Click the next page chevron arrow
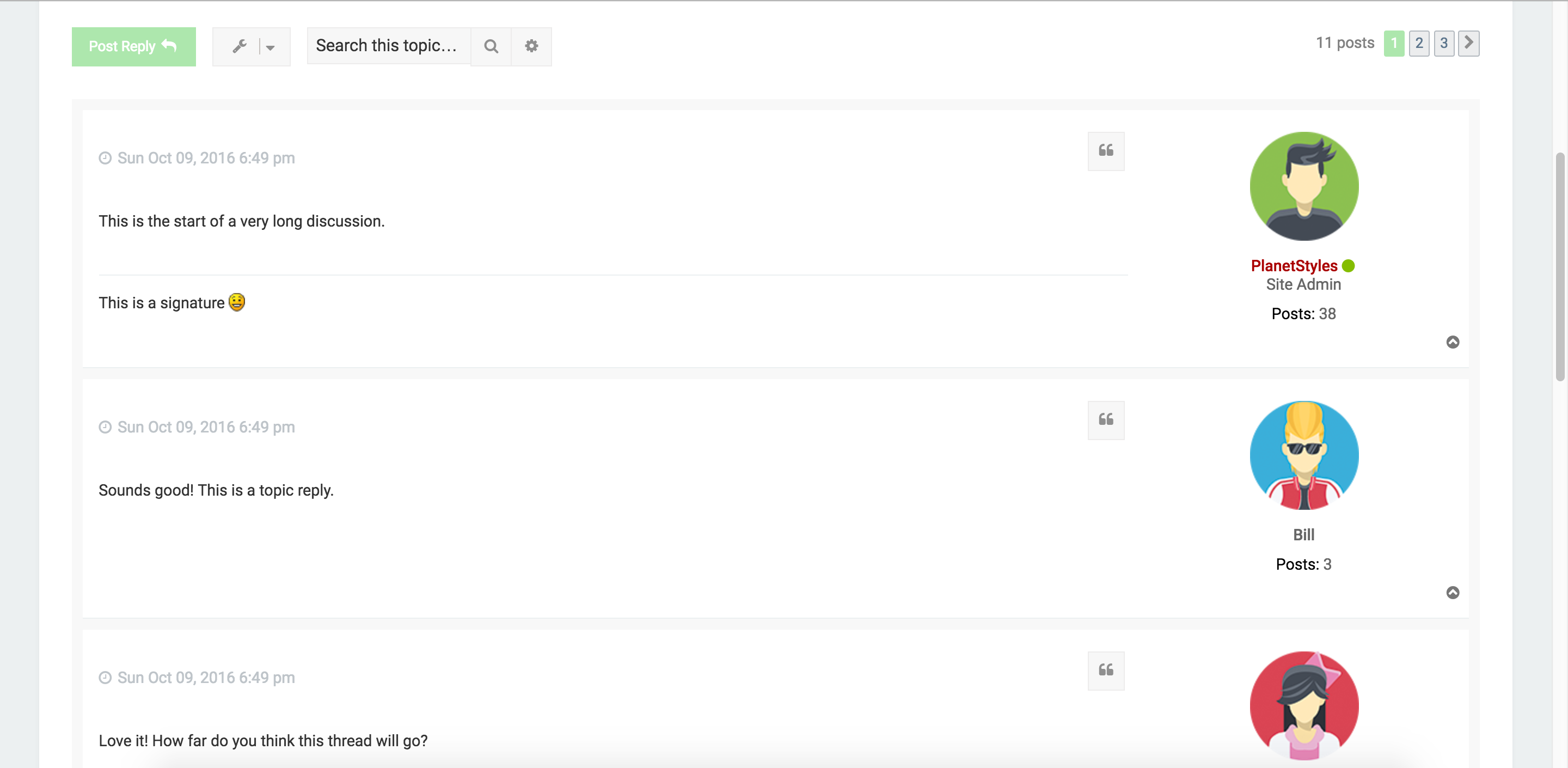Viewport: 1568px width, 768px height. click(1469, 43)
